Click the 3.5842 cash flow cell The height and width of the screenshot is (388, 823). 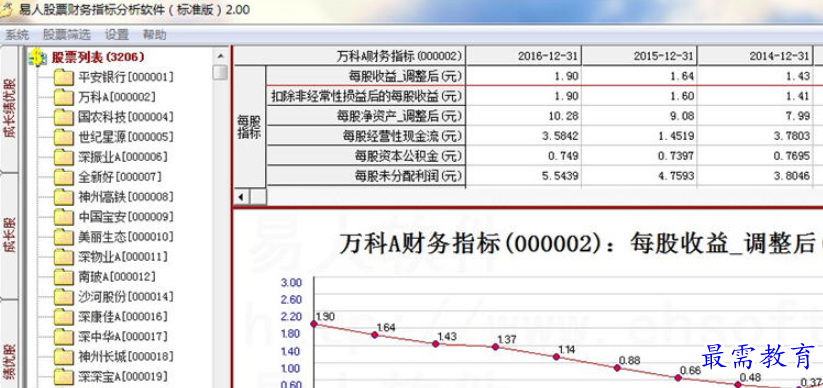coord(524,136)
